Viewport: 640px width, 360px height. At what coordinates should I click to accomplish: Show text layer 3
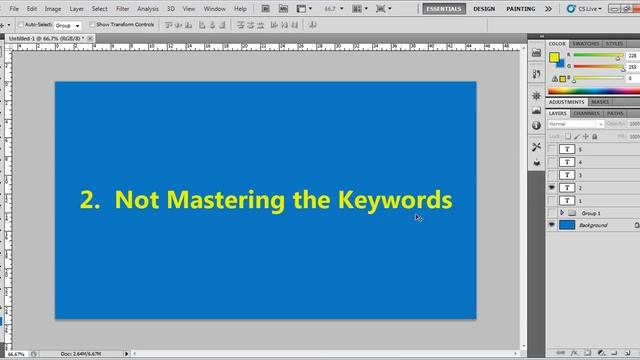(552, 175)
